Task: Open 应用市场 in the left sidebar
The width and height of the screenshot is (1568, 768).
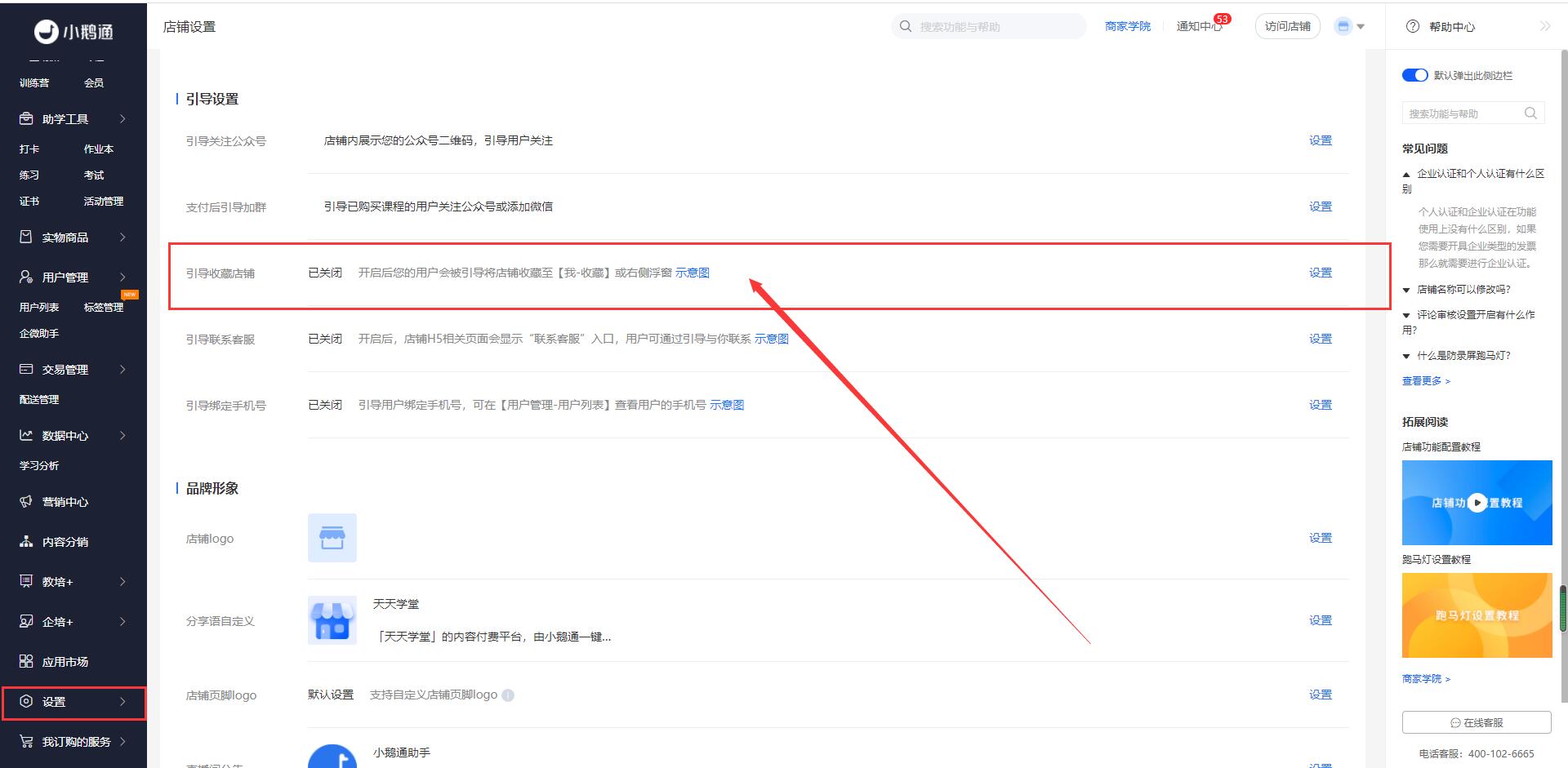Action: tap(65, 662)
